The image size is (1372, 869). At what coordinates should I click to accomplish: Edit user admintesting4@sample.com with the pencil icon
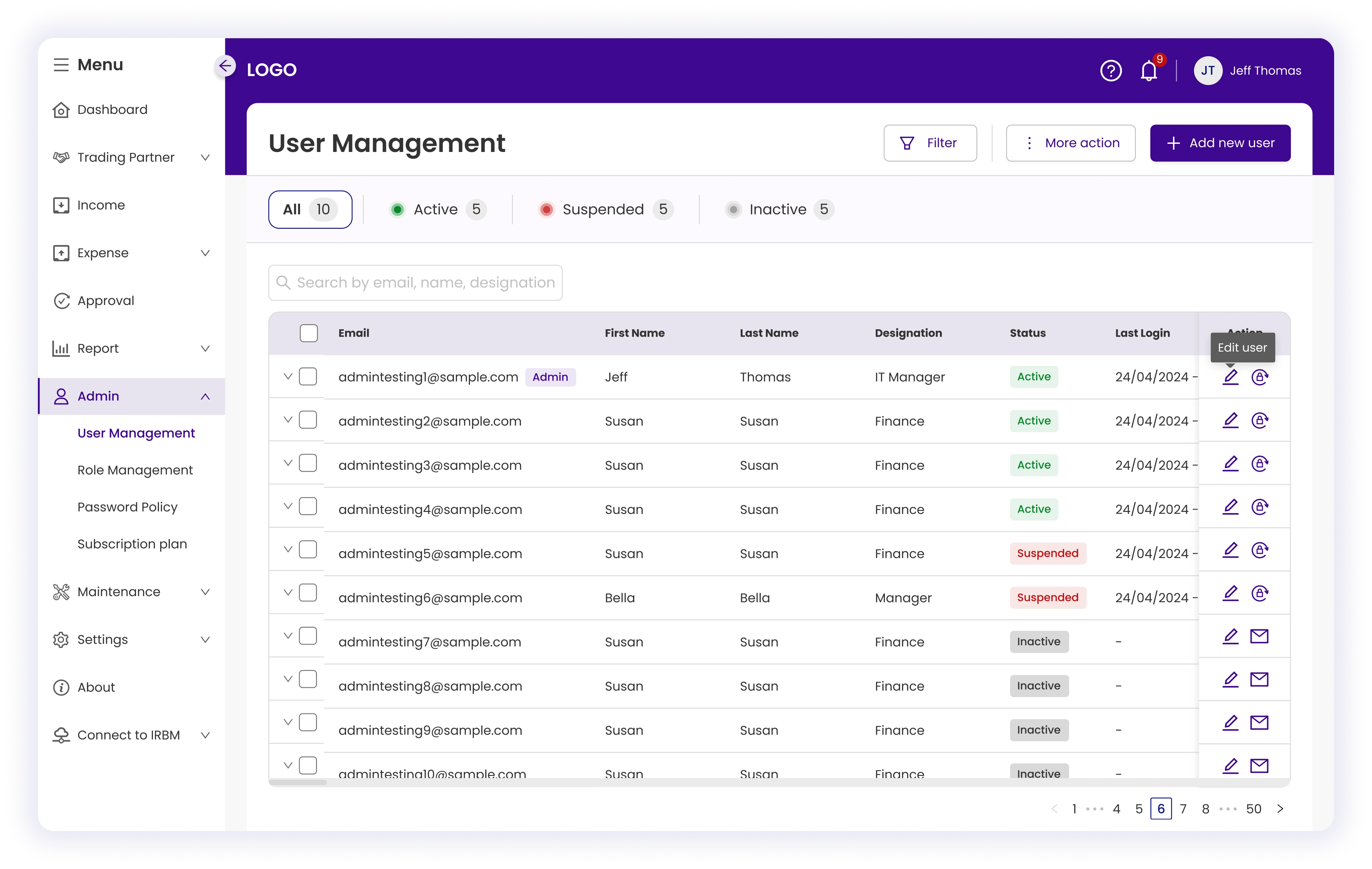[1231, 507]
